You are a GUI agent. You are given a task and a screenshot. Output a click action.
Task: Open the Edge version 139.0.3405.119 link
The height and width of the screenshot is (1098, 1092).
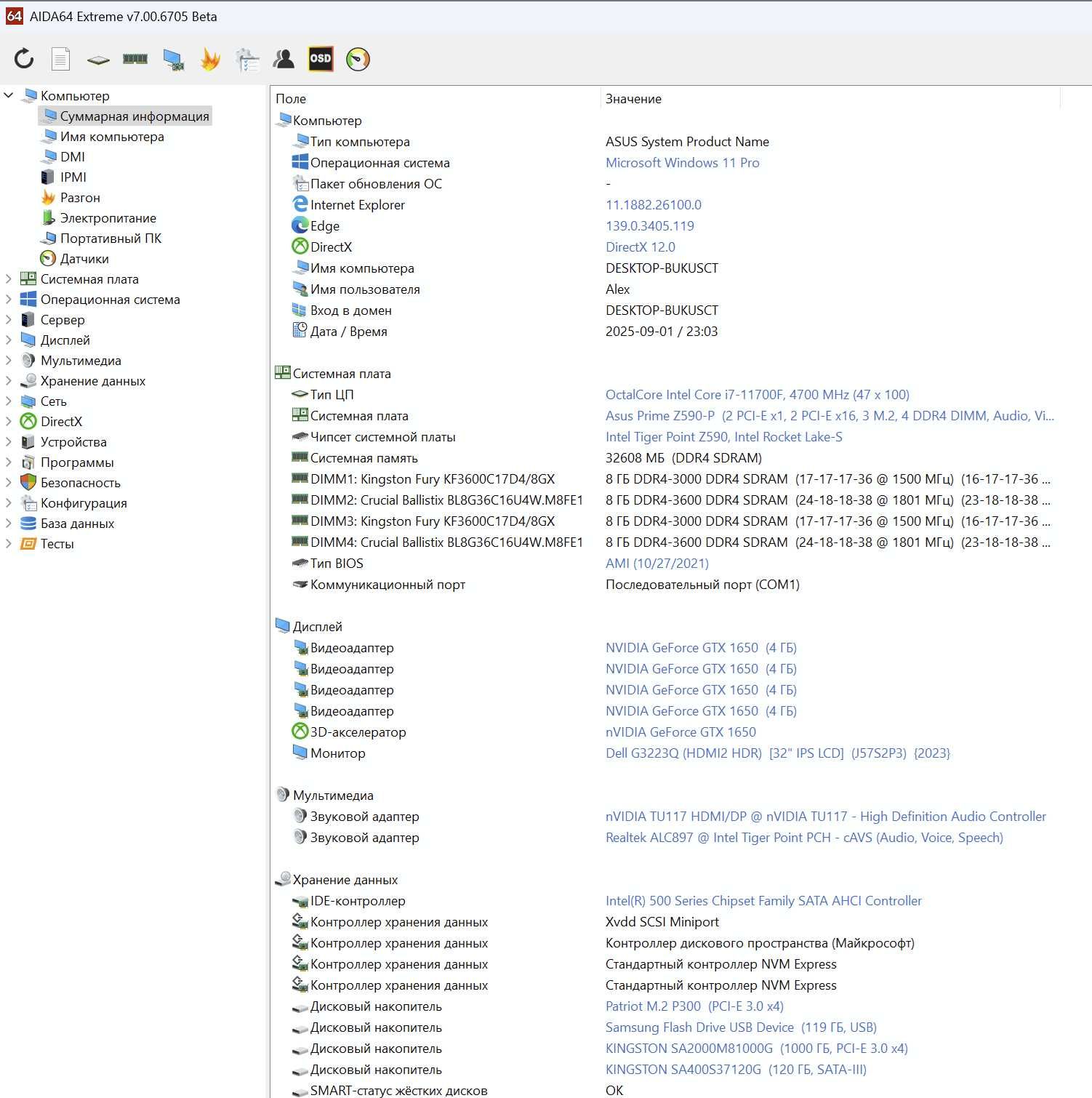click(x=650, y=225)
